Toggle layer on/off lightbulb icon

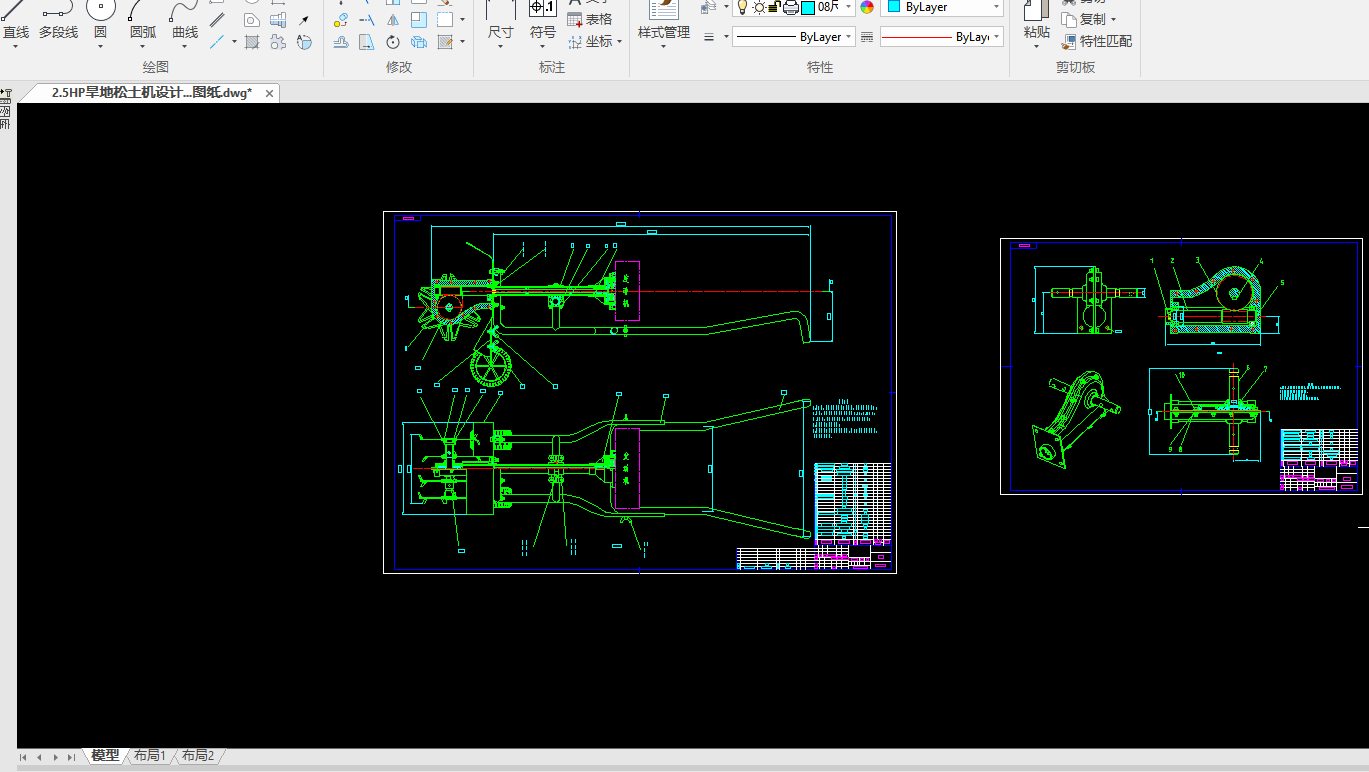point(742,7)
